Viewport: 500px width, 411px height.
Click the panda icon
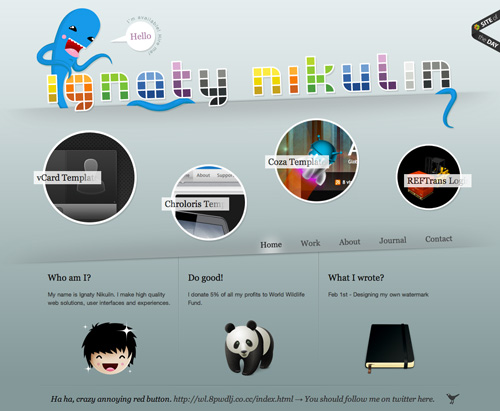249,347
